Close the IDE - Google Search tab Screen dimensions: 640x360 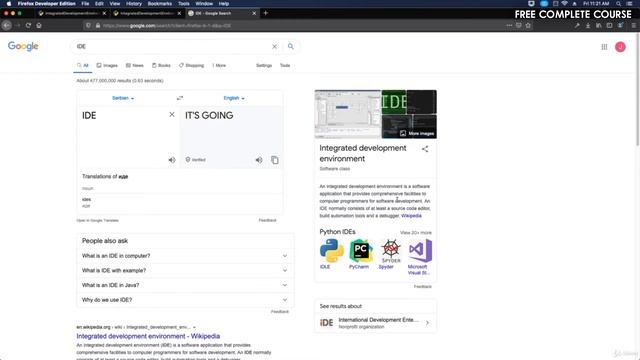pyautogui.click(x=254, y=13)
